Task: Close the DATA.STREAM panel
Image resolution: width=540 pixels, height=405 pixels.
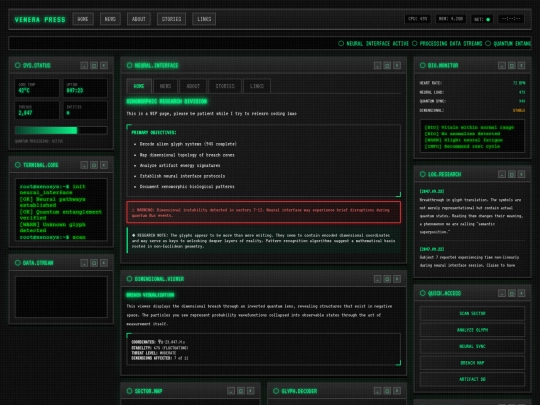Action: pyautogui.click(x=104, y=263)
